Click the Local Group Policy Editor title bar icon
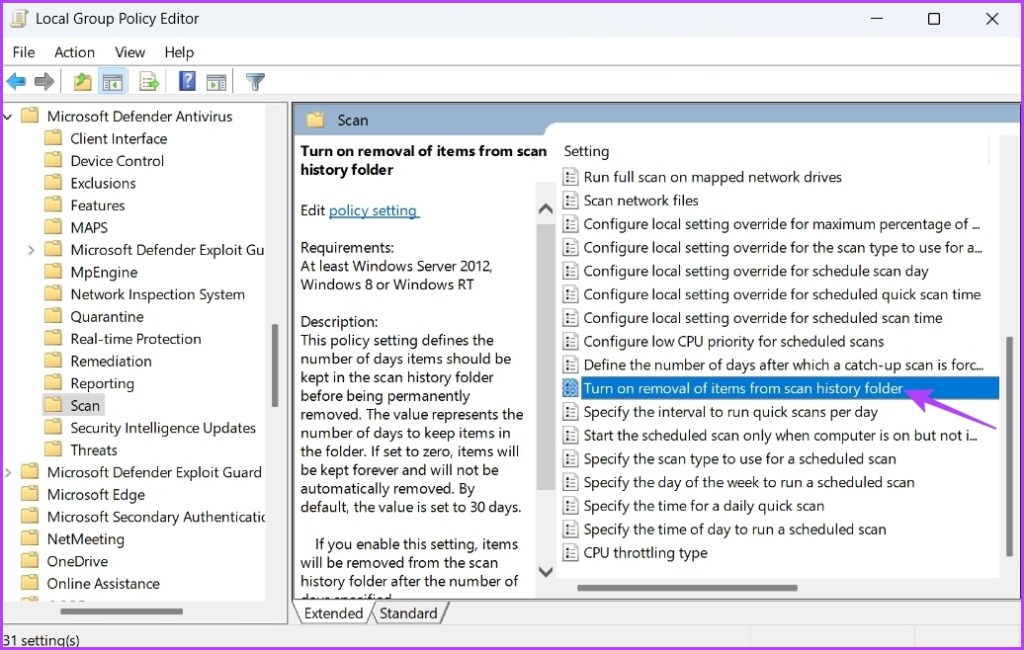Image resolution: width=1024 pixels, height=650 pixels. pos(17,18)
